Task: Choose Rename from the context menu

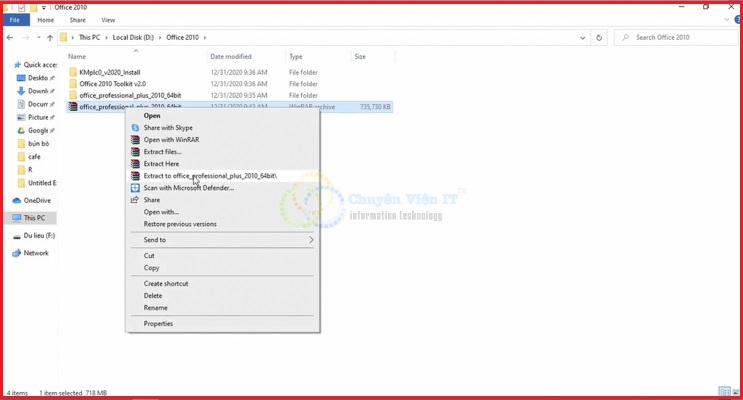Action: [223, 308]
